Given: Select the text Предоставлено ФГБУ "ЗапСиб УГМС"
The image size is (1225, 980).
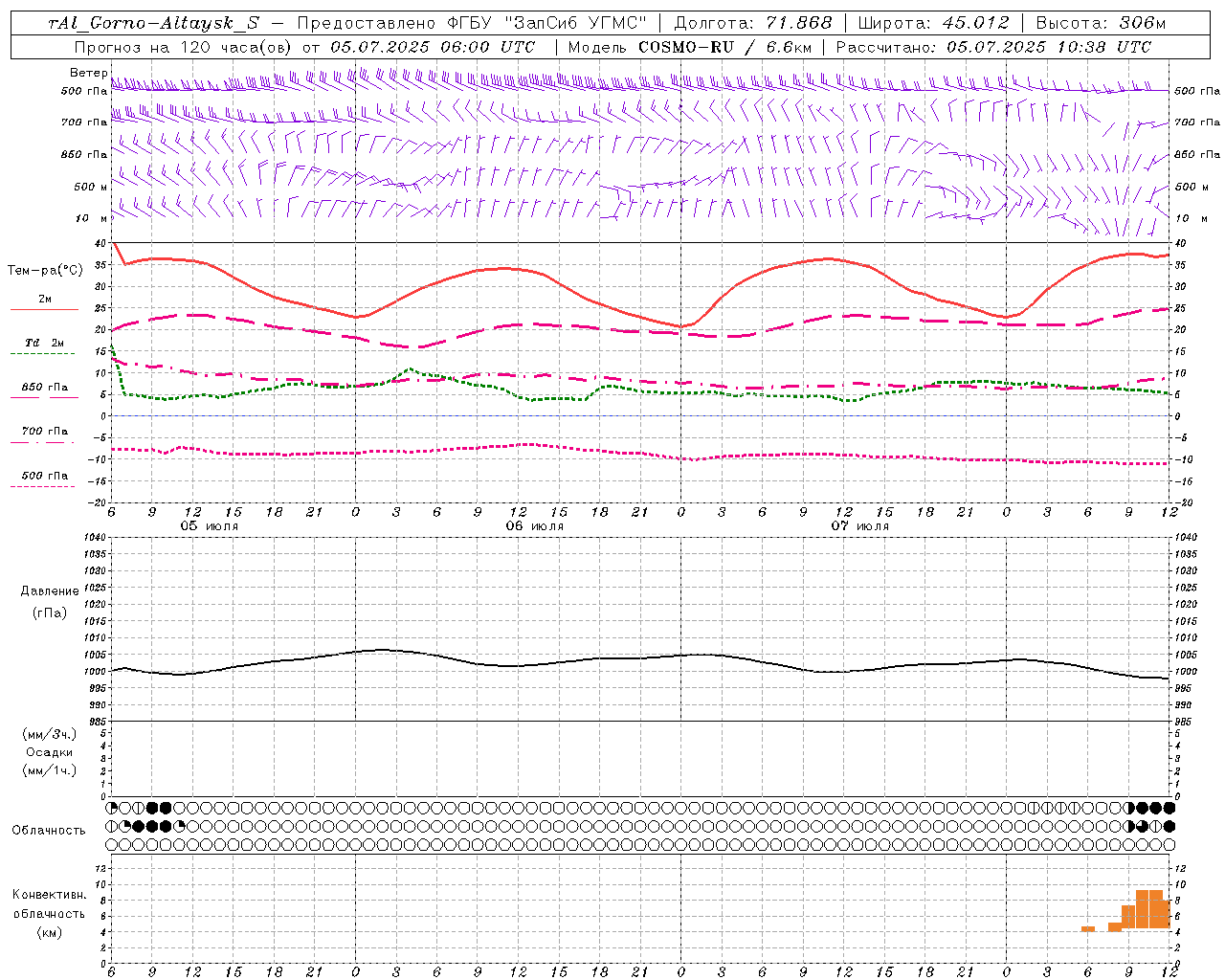Looking at the screenshot, I should (x=473, y=23).
